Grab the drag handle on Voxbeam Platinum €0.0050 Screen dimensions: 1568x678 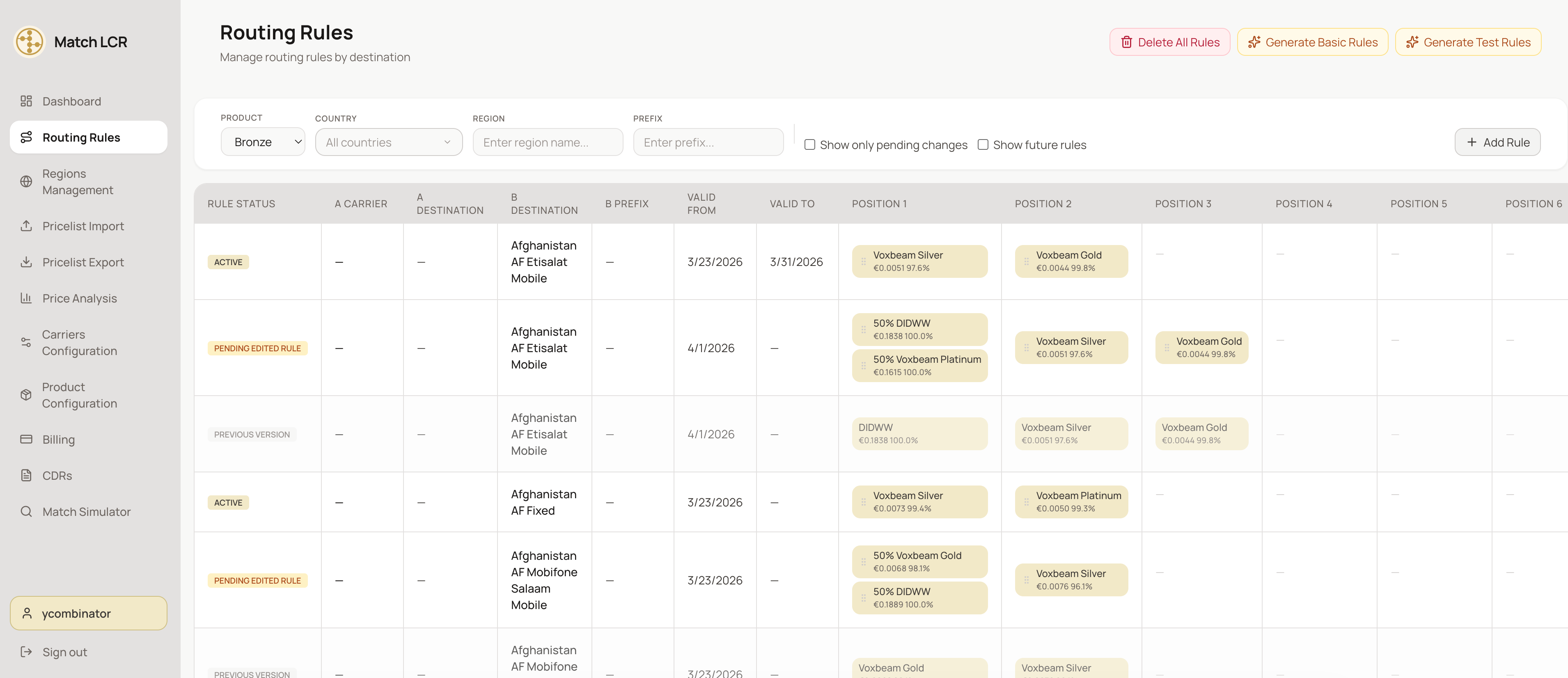[x=1026, y=502]
